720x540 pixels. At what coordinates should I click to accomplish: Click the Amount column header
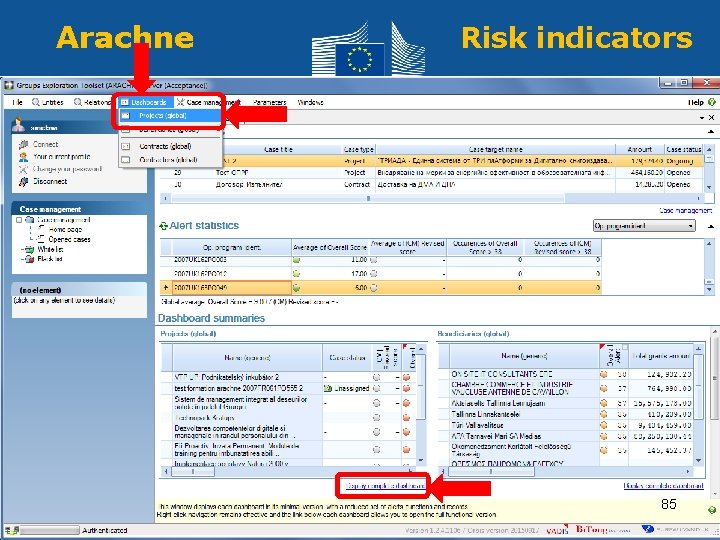[x=640, y=150]
